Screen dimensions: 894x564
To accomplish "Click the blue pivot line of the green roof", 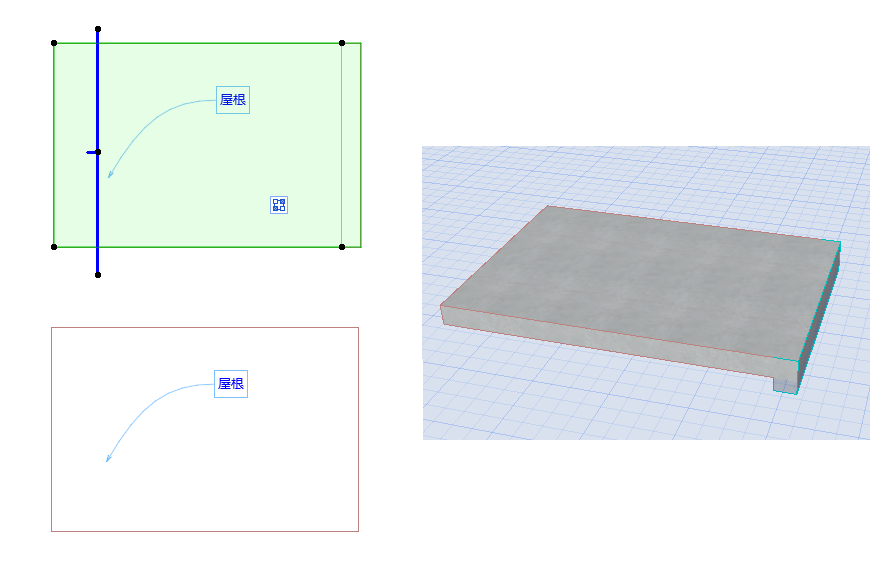I will tap(97, 152).
